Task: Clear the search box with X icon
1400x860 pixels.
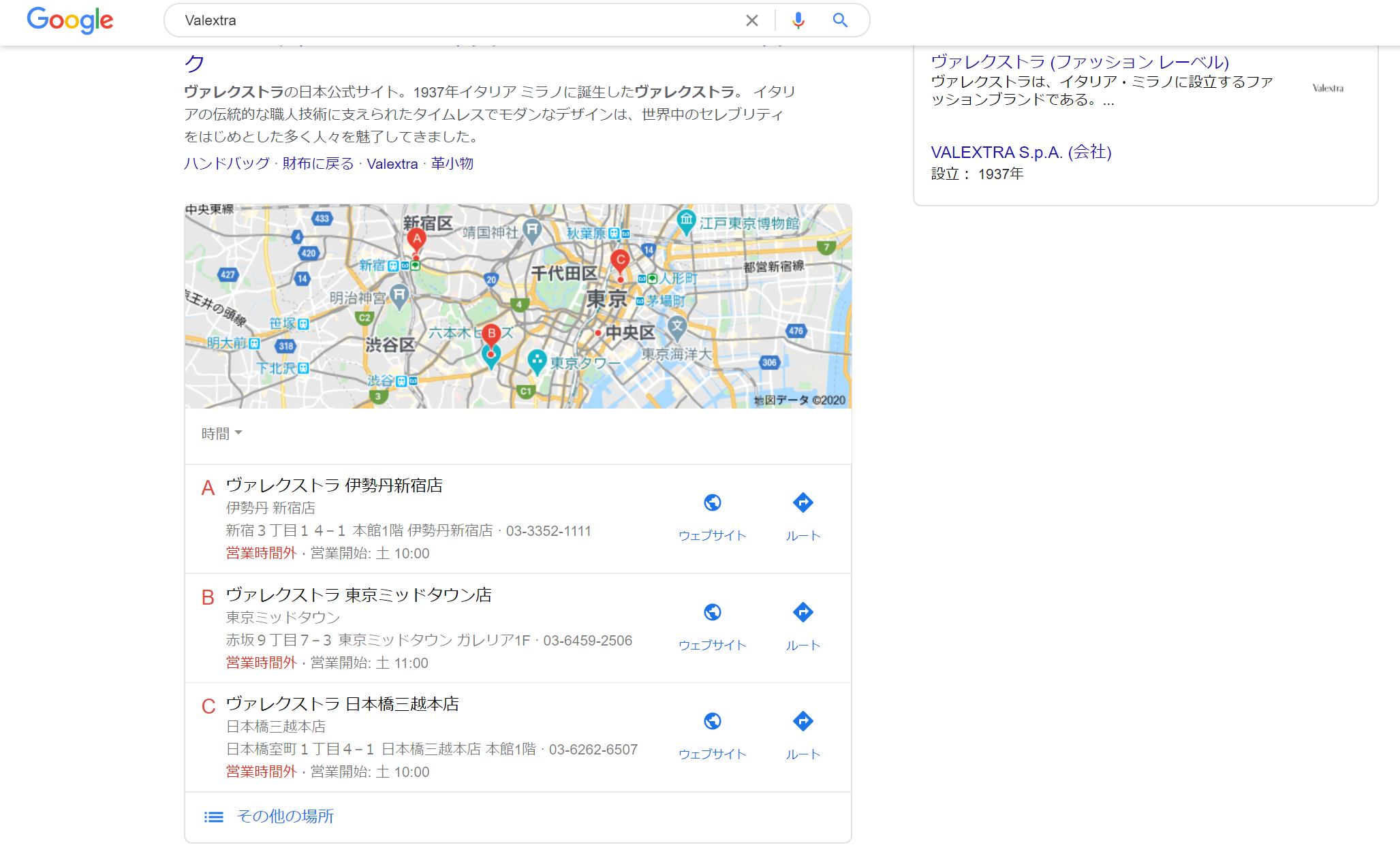Action: (752, 20)
